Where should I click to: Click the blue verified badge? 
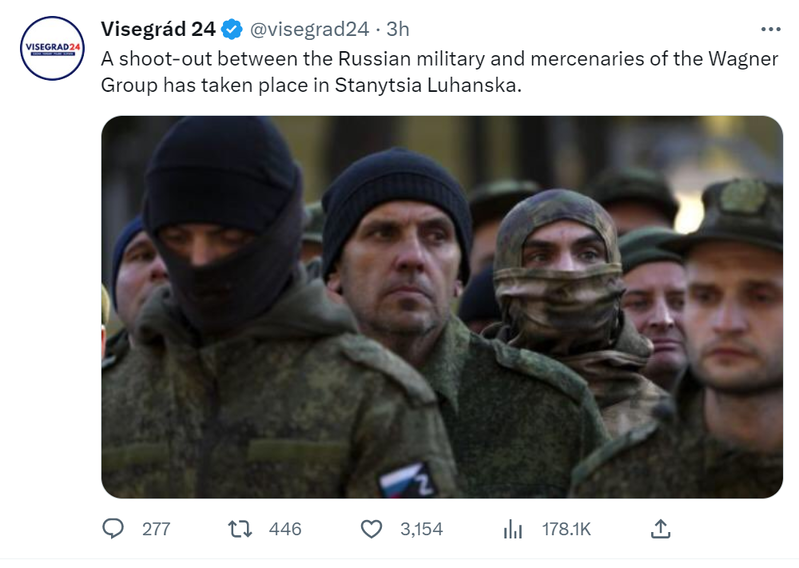(232, 30)
